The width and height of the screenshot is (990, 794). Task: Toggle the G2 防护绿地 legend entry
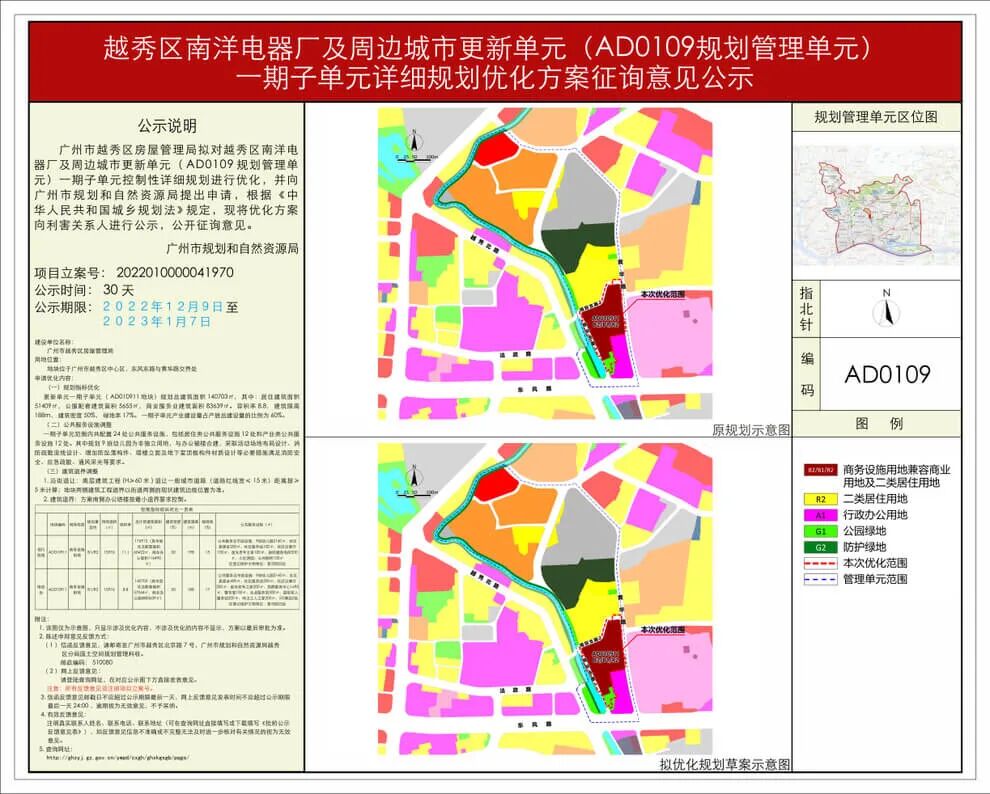[x=820, y=547]
